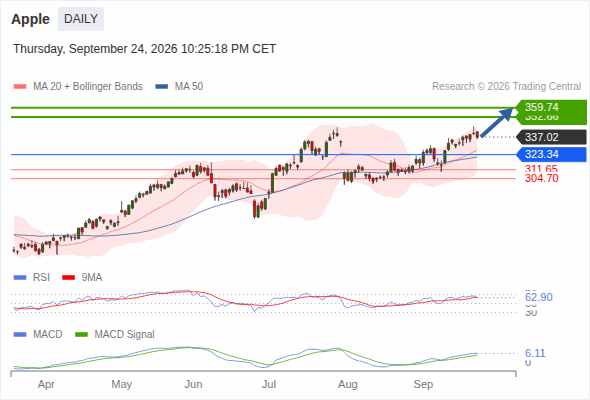Click the Jun axis label
The image size is (590, 400).
(193, 384)
